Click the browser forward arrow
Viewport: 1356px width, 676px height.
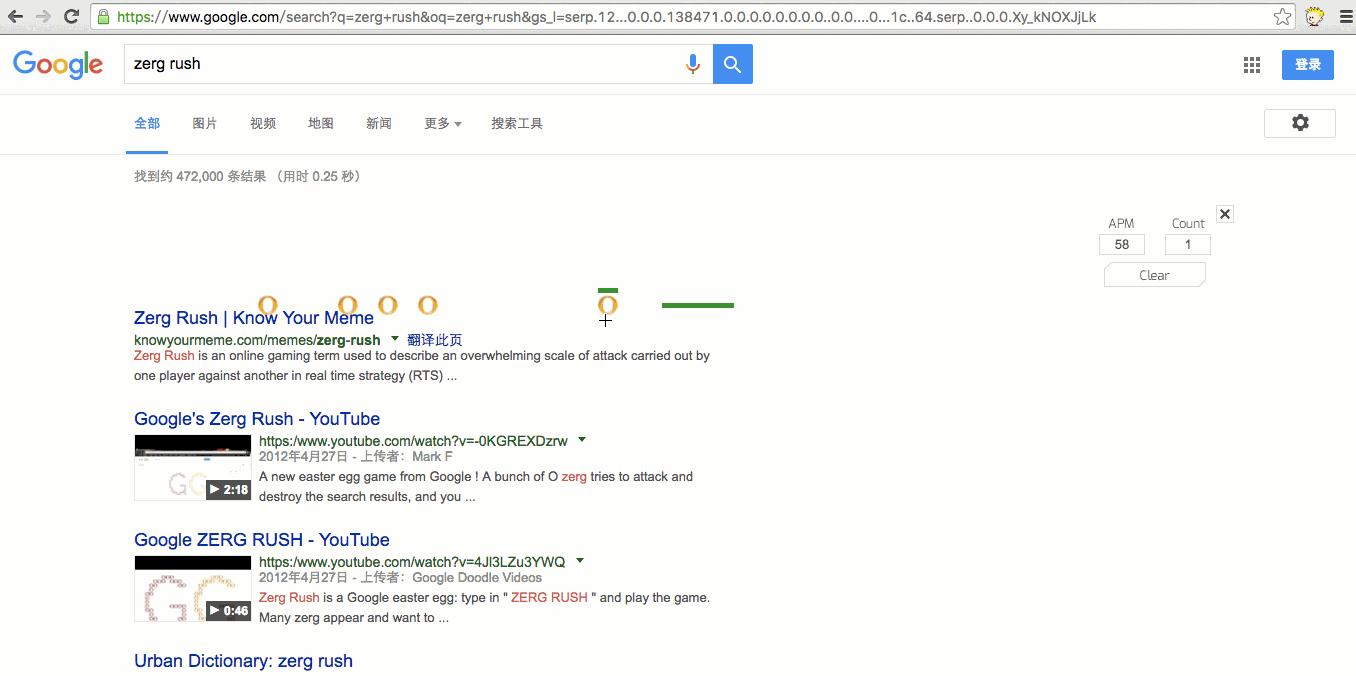tap(43, 17)
